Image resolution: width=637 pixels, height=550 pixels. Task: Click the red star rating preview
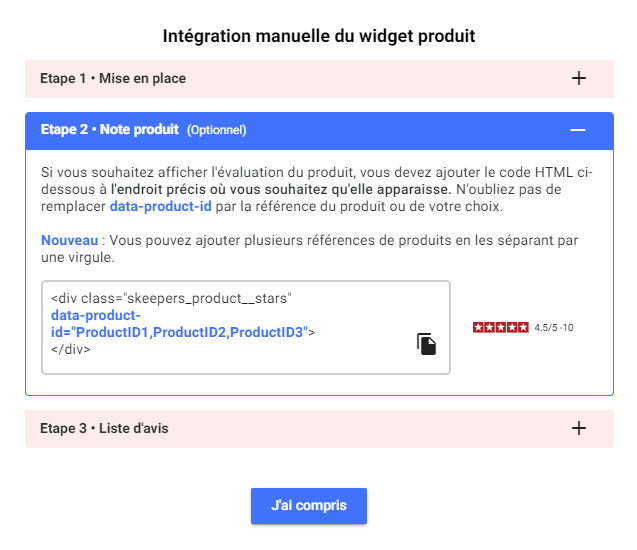click(x=500, y=327)
